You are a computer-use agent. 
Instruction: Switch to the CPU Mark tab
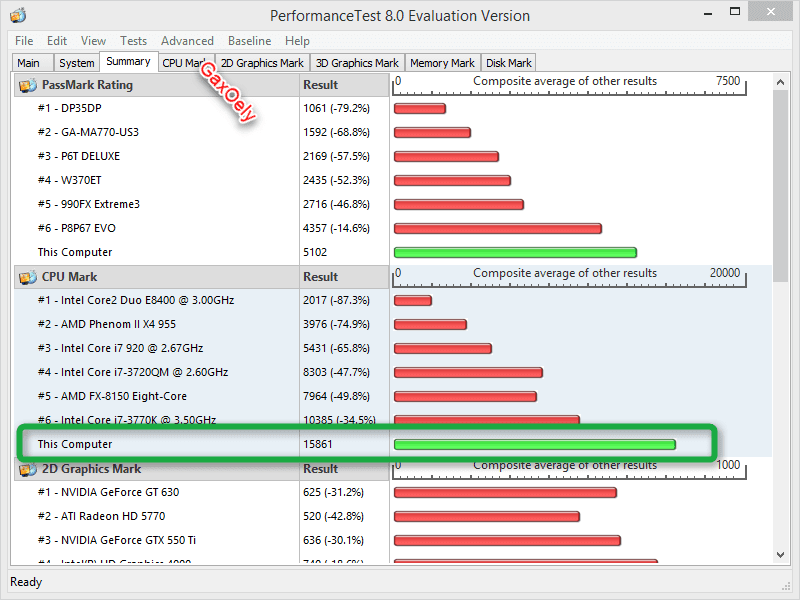coord(186,63)
